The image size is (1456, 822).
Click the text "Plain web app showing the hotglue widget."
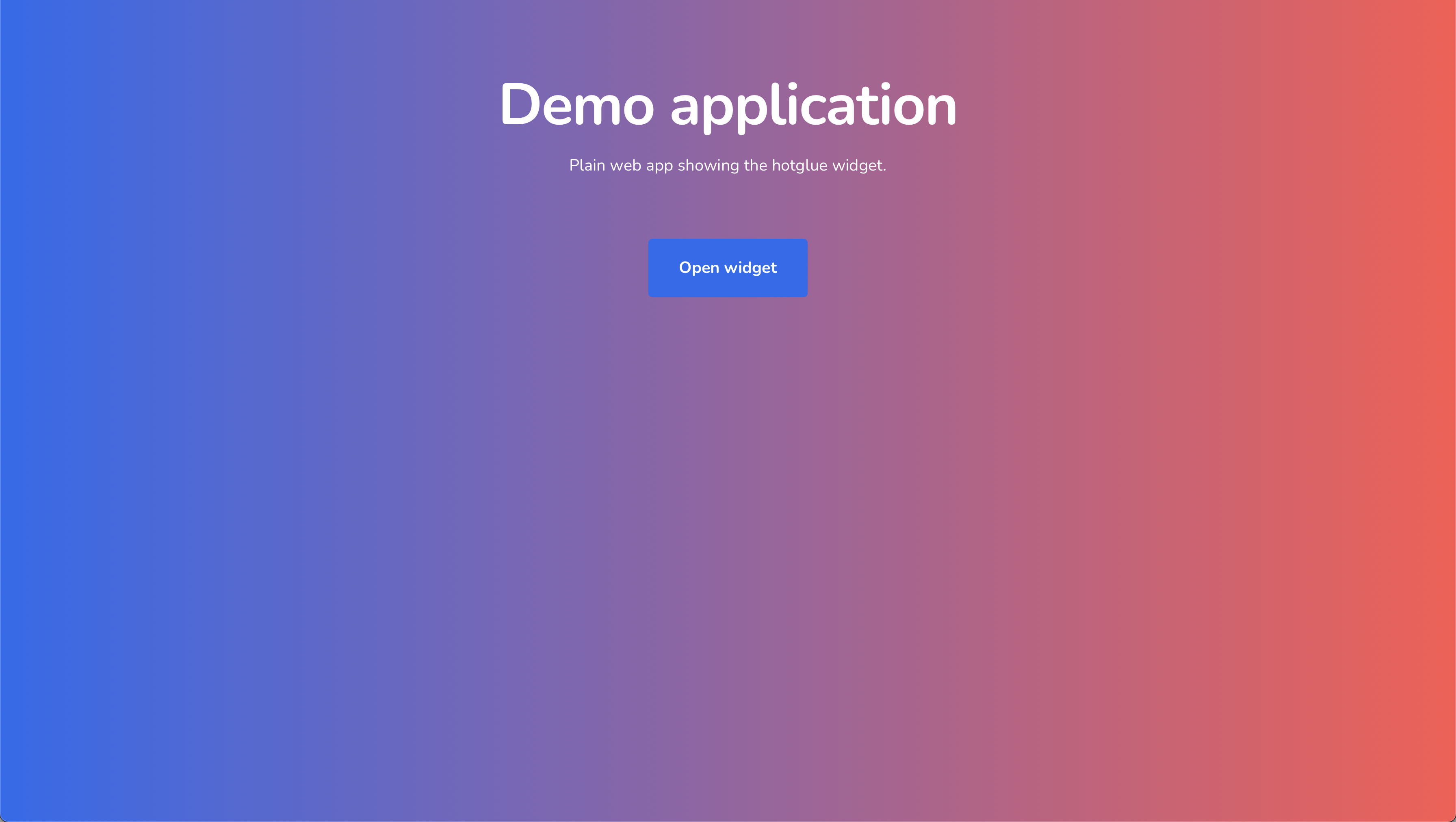click(728, 166)
